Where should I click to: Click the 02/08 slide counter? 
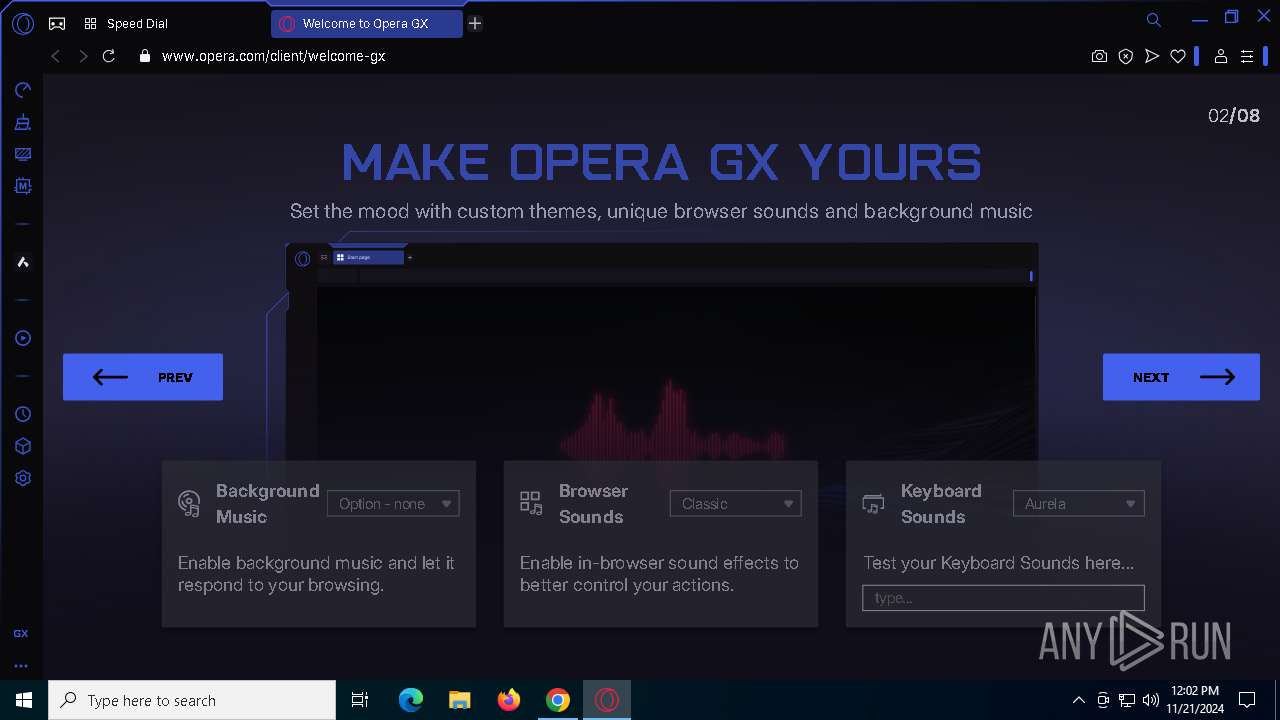[1234, 116]
